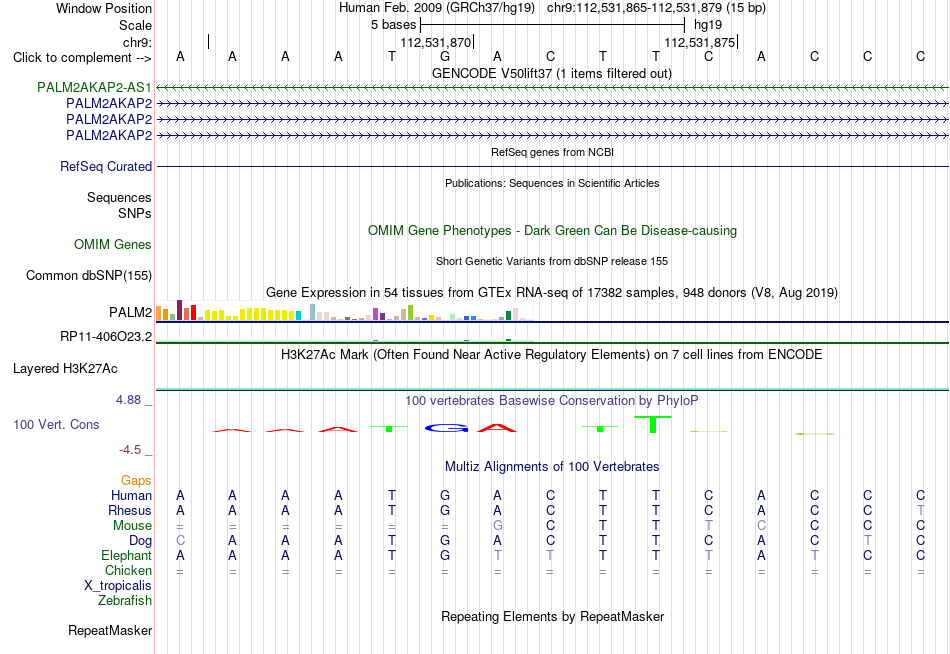Click the OMIM Gene Phenotypes track title
The width and height of the screenshot is (950, 654).
[x=552, y=230]
